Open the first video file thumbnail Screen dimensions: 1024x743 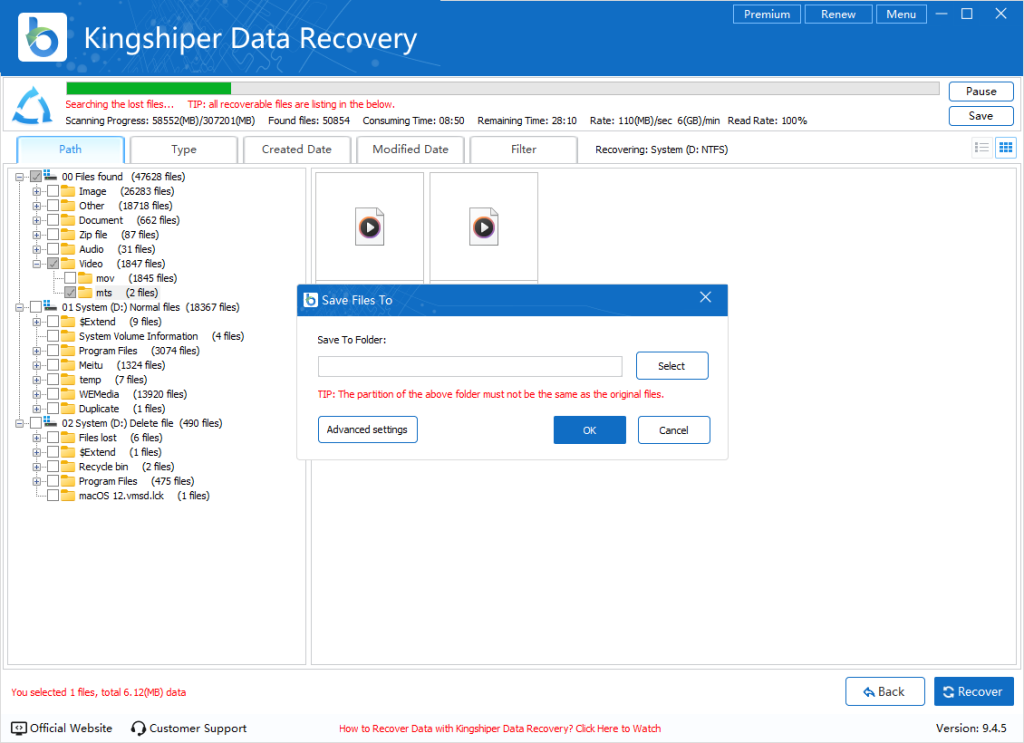coord(370,226)
